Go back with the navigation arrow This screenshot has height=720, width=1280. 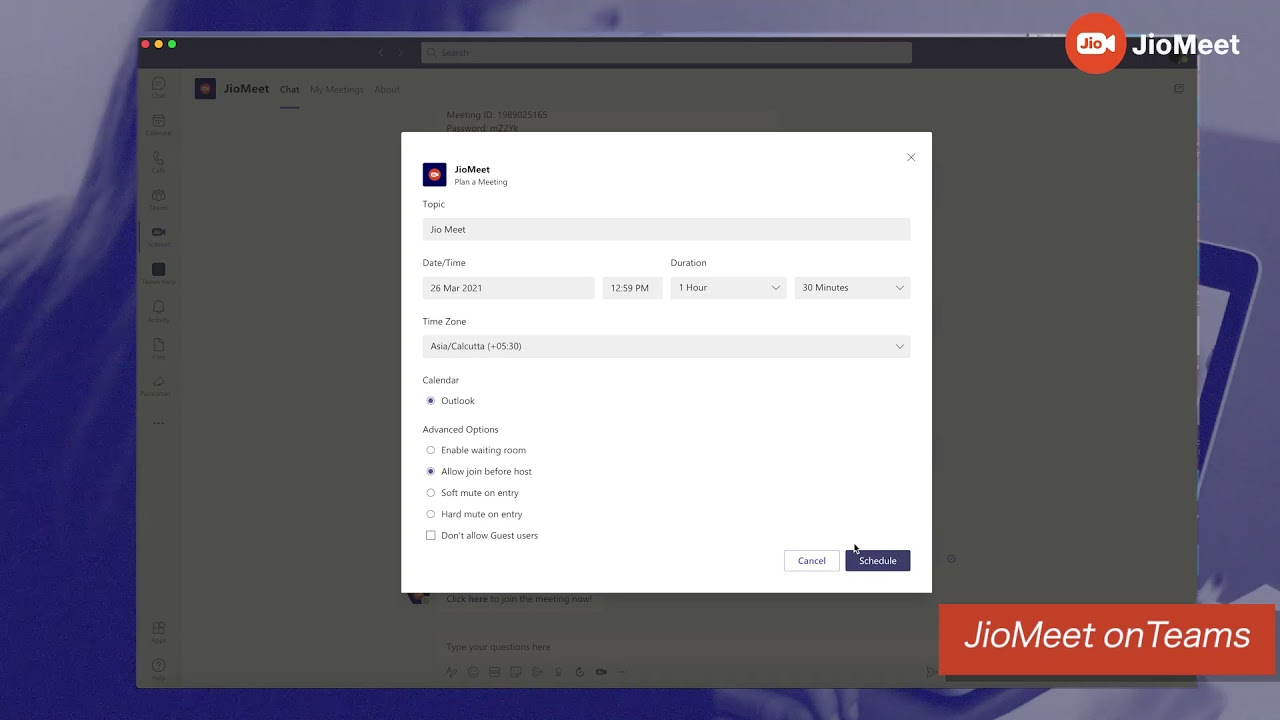[x=380, y=52]
